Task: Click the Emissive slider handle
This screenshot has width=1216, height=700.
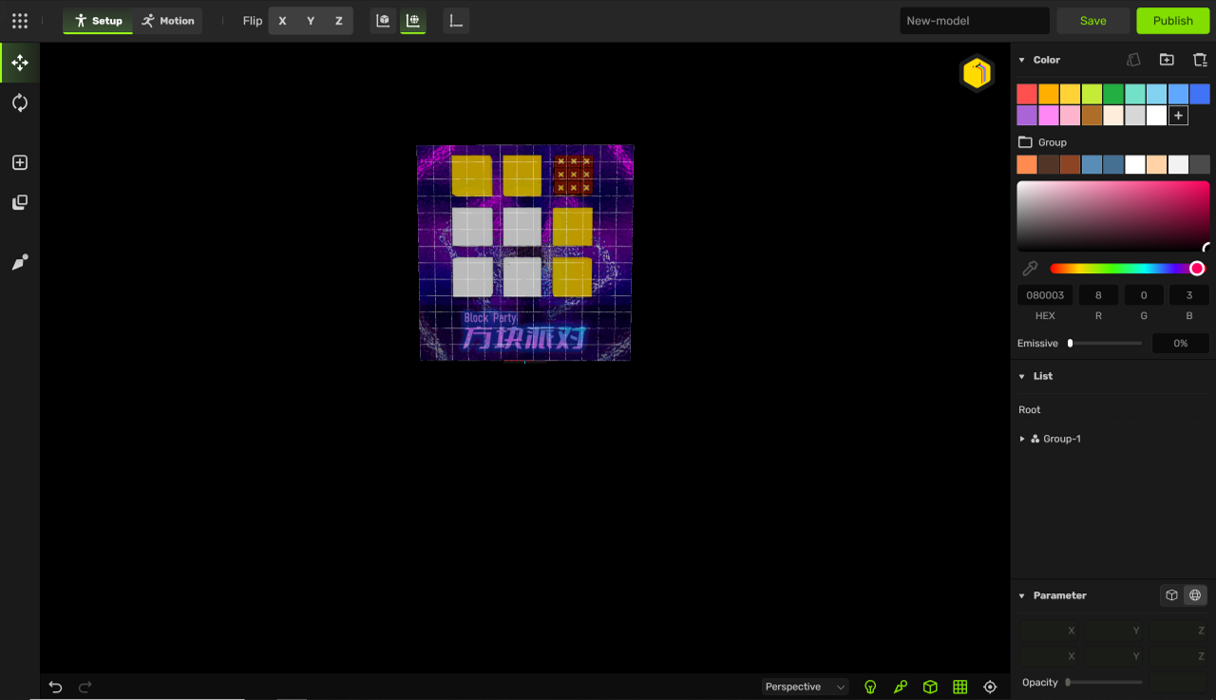Action: (x=1070, y=343)
